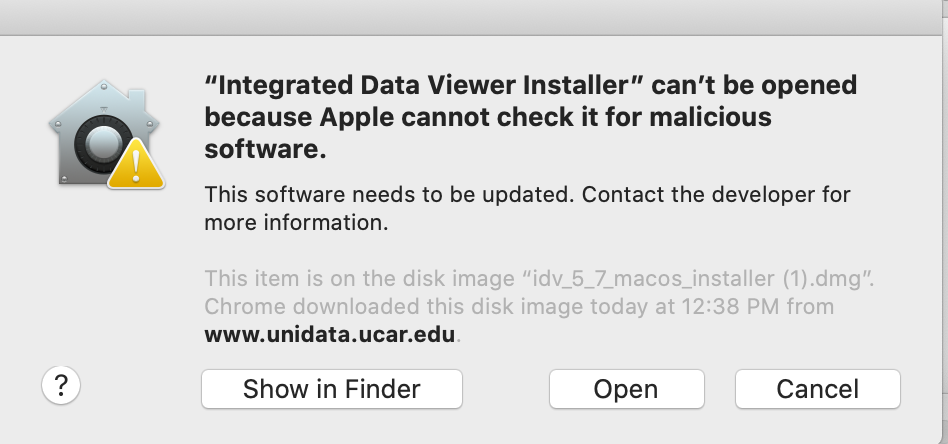
Task: Click the "more information." text line
Action: (295, 222)
